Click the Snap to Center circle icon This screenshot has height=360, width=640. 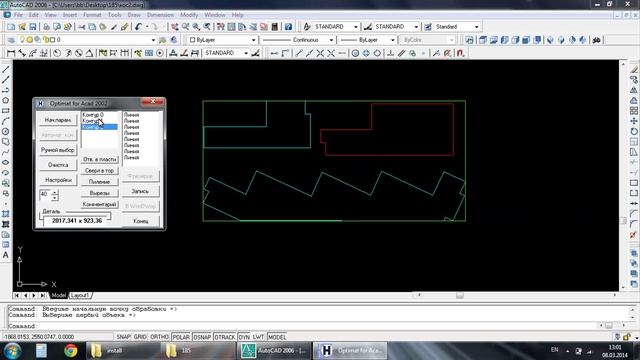coord(355,53)
